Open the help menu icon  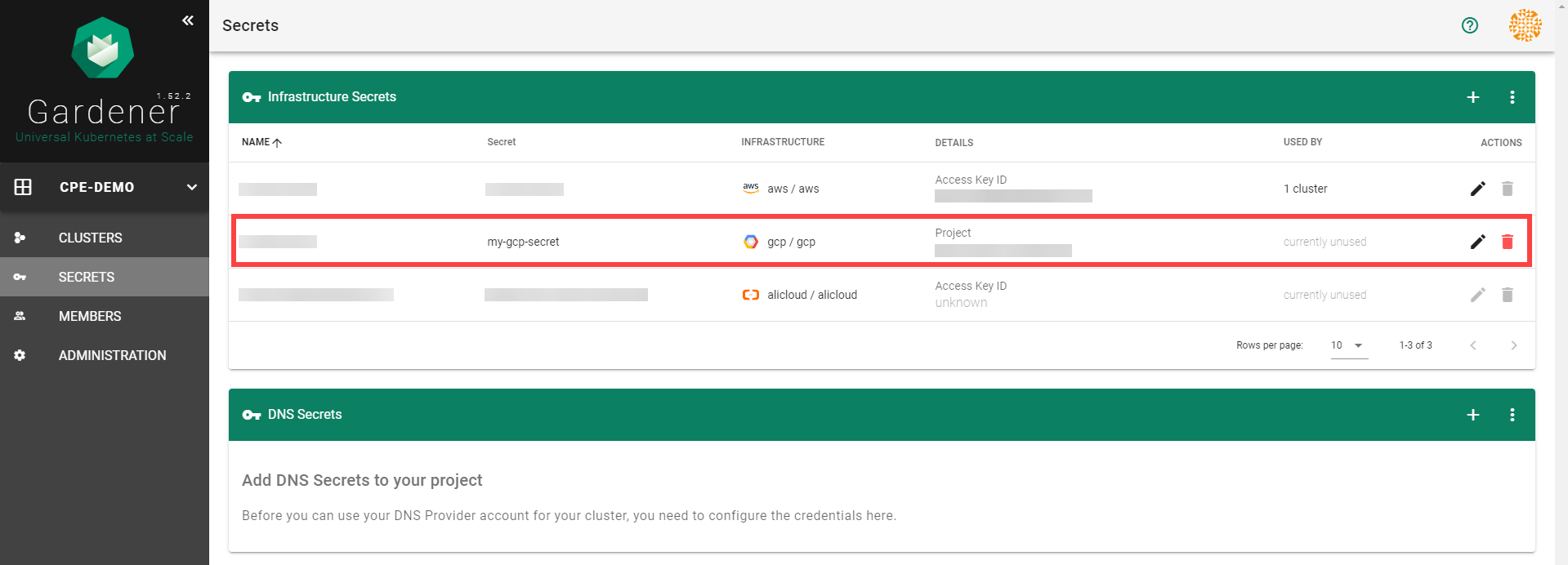[1469, 25]
